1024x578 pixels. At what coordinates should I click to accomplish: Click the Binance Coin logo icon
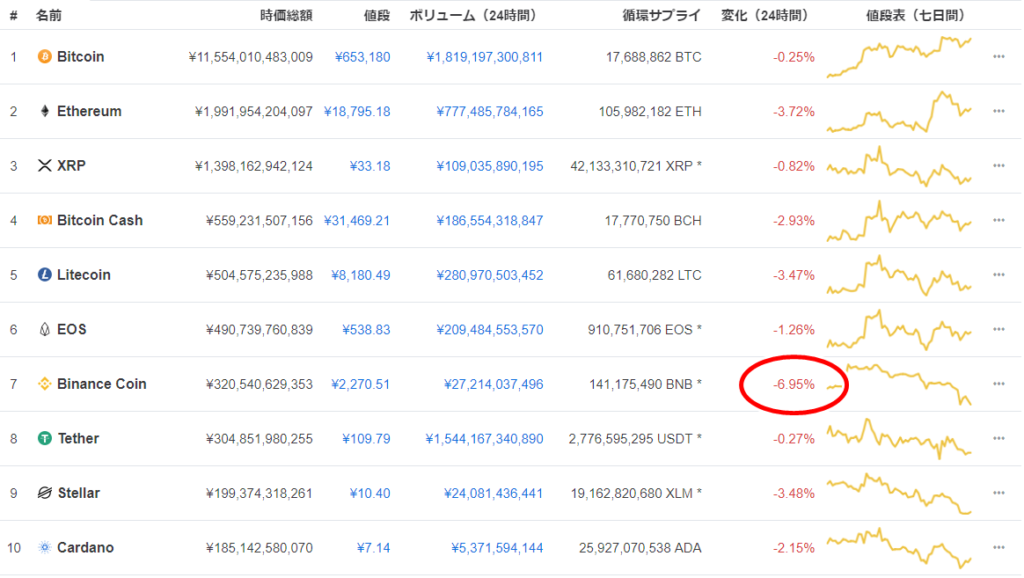click(x=44, y=384)
